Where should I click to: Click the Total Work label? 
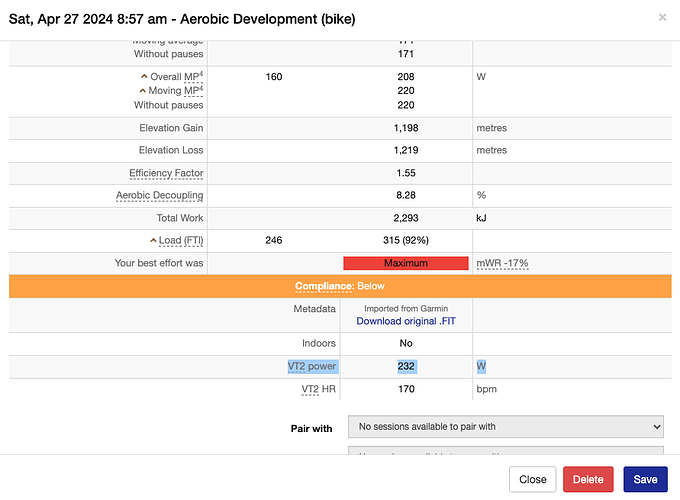pos(180,218)
